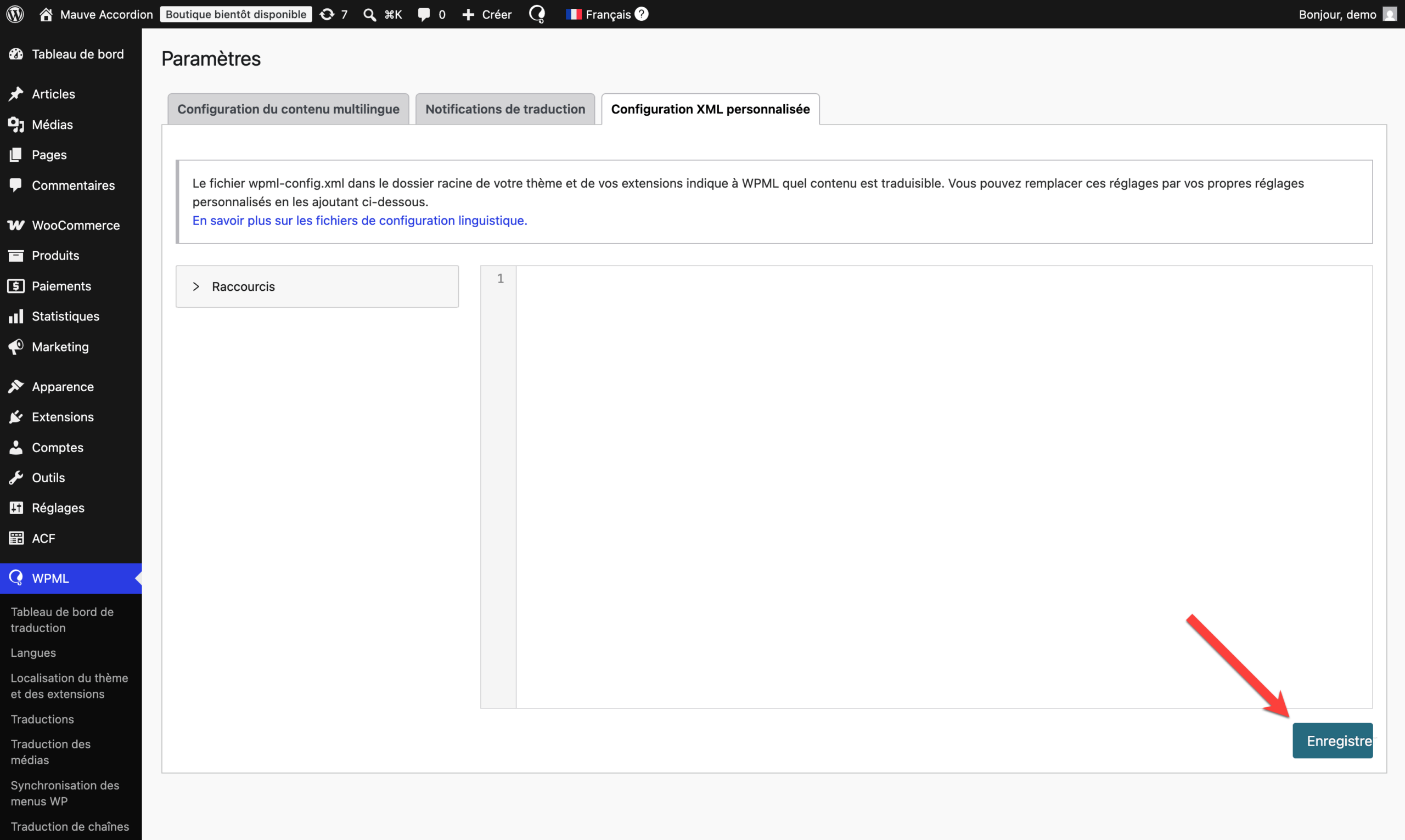The width and height of the screenshot is (1405, 840).
Task: Click the Tableau de bord dashboard icon
Action: [x=16, y=54]
